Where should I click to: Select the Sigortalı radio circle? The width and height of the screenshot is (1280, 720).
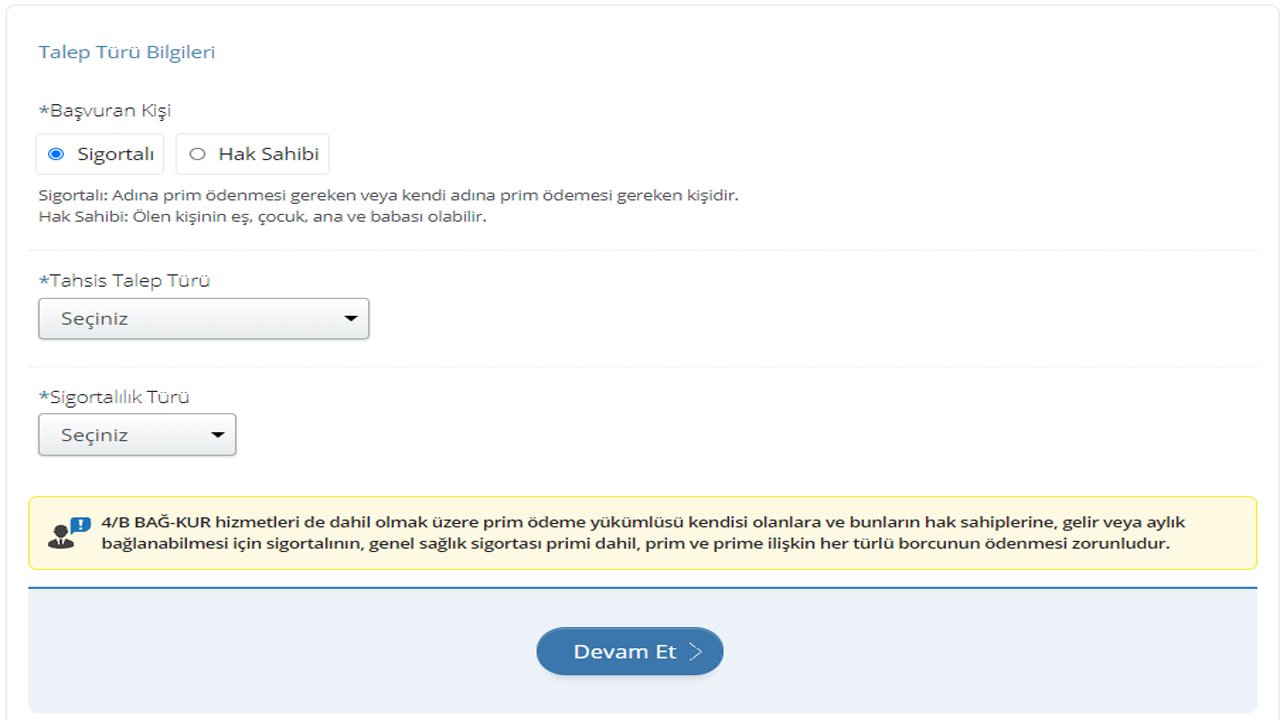pyautogui.click(x=56, y=154)
